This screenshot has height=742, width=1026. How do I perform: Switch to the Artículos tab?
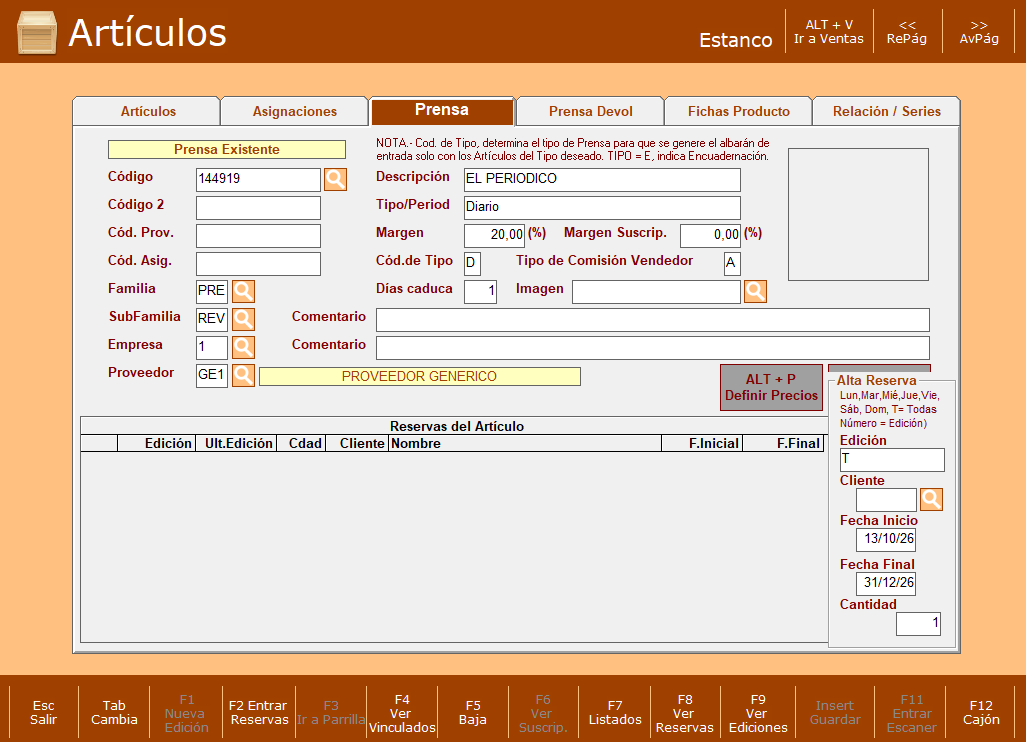[147, 111]
